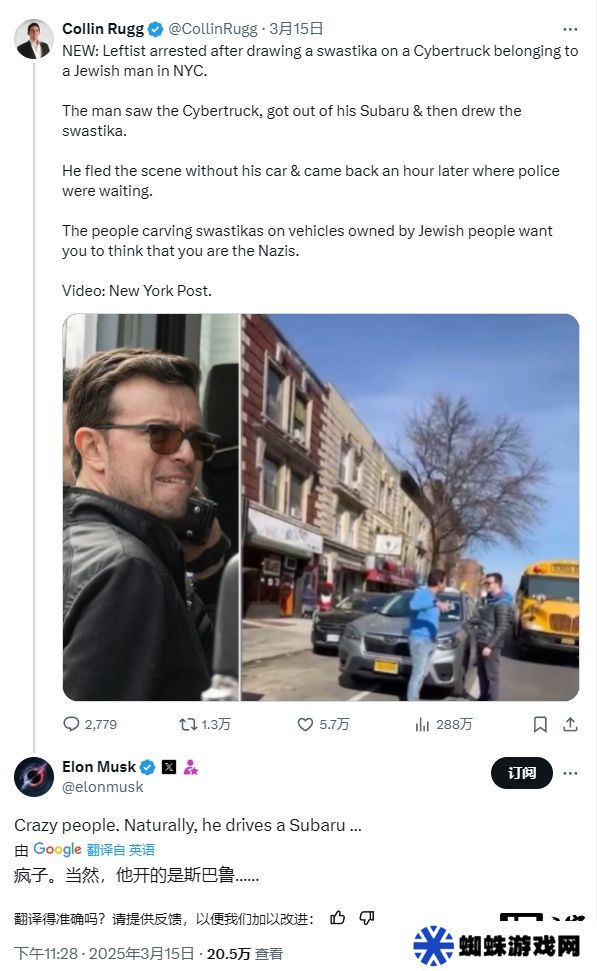Open the 3月15日 tweet date link
Screen dimensions: 597x971
[296, 28]
